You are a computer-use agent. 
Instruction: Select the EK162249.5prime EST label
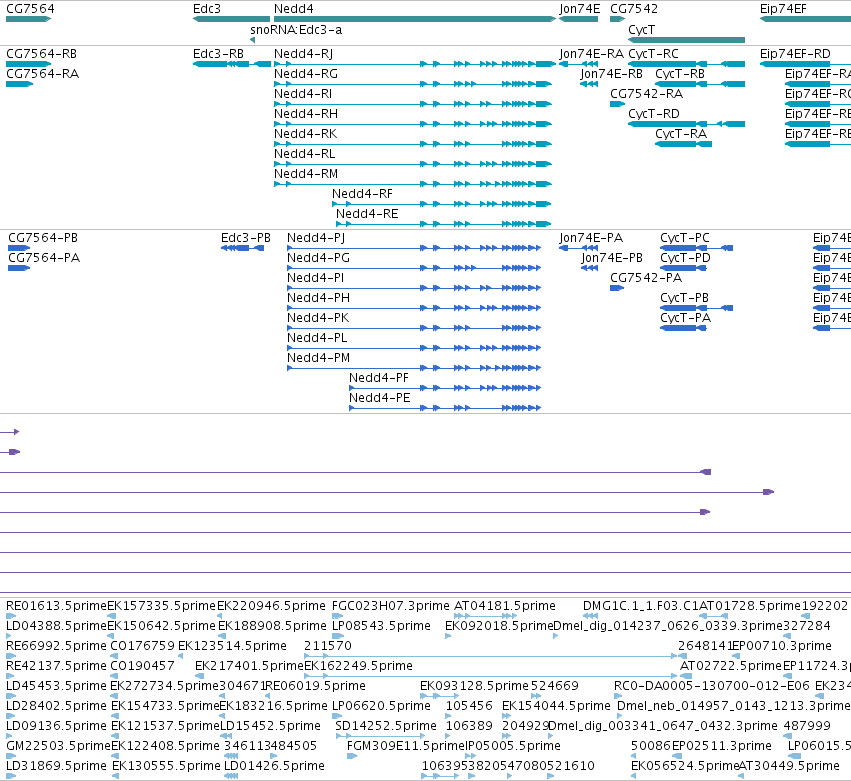pyautogui.click(x=358, y=666)
